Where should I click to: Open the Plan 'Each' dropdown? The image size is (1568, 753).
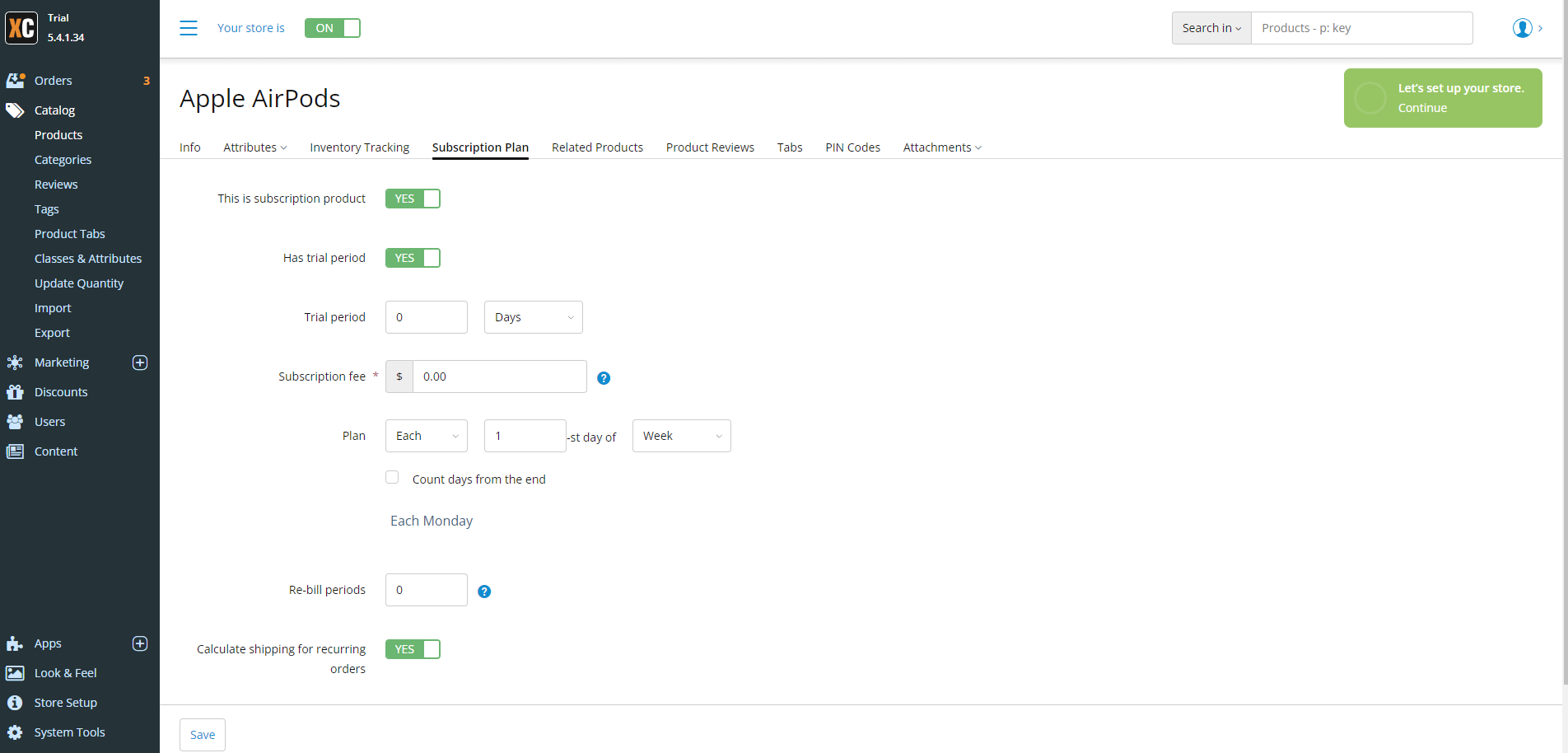pyautogui.click(x=426, y=436)
